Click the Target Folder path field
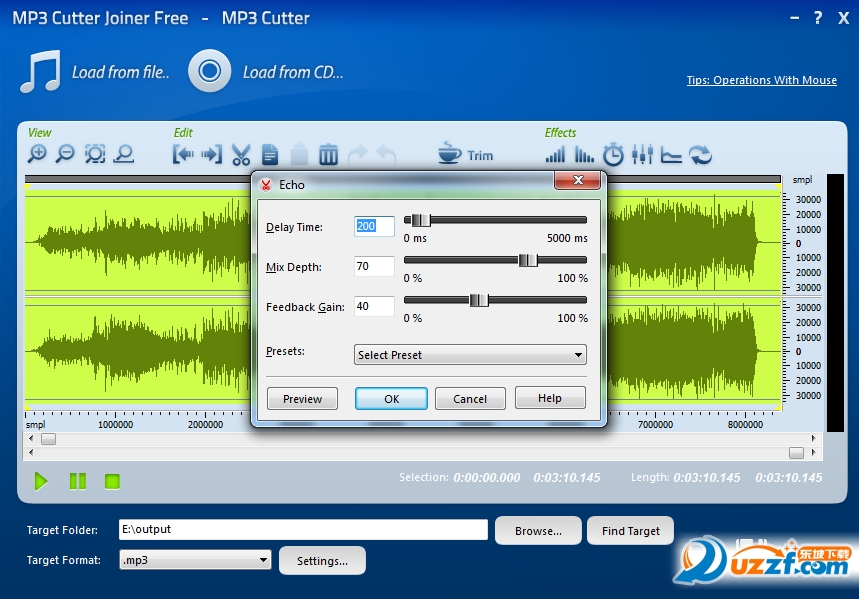859x599 pixels. coord(303,529)
